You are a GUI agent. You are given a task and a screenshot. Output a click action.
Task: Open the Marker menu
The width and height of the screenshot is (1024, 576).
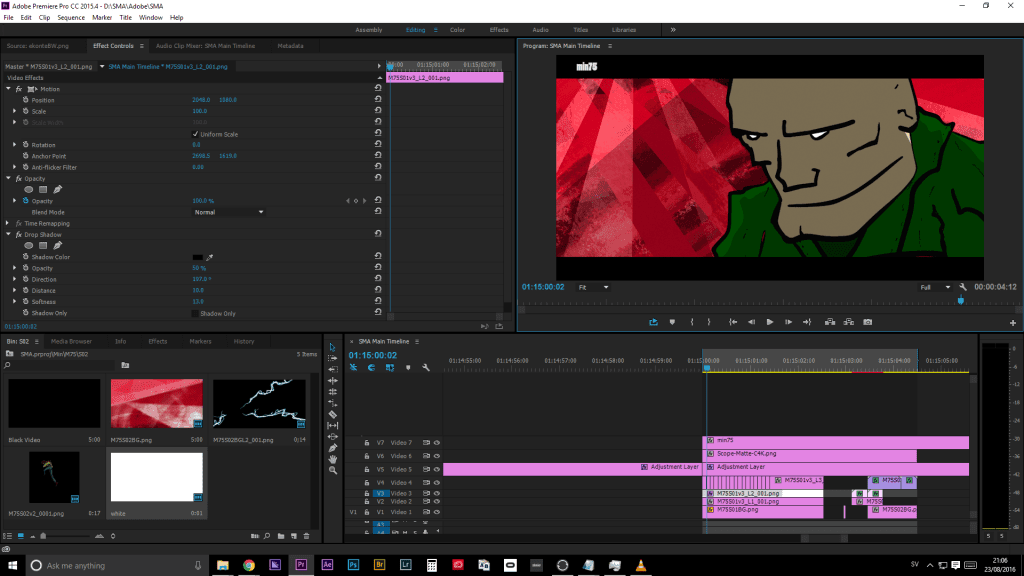[102, 18]
